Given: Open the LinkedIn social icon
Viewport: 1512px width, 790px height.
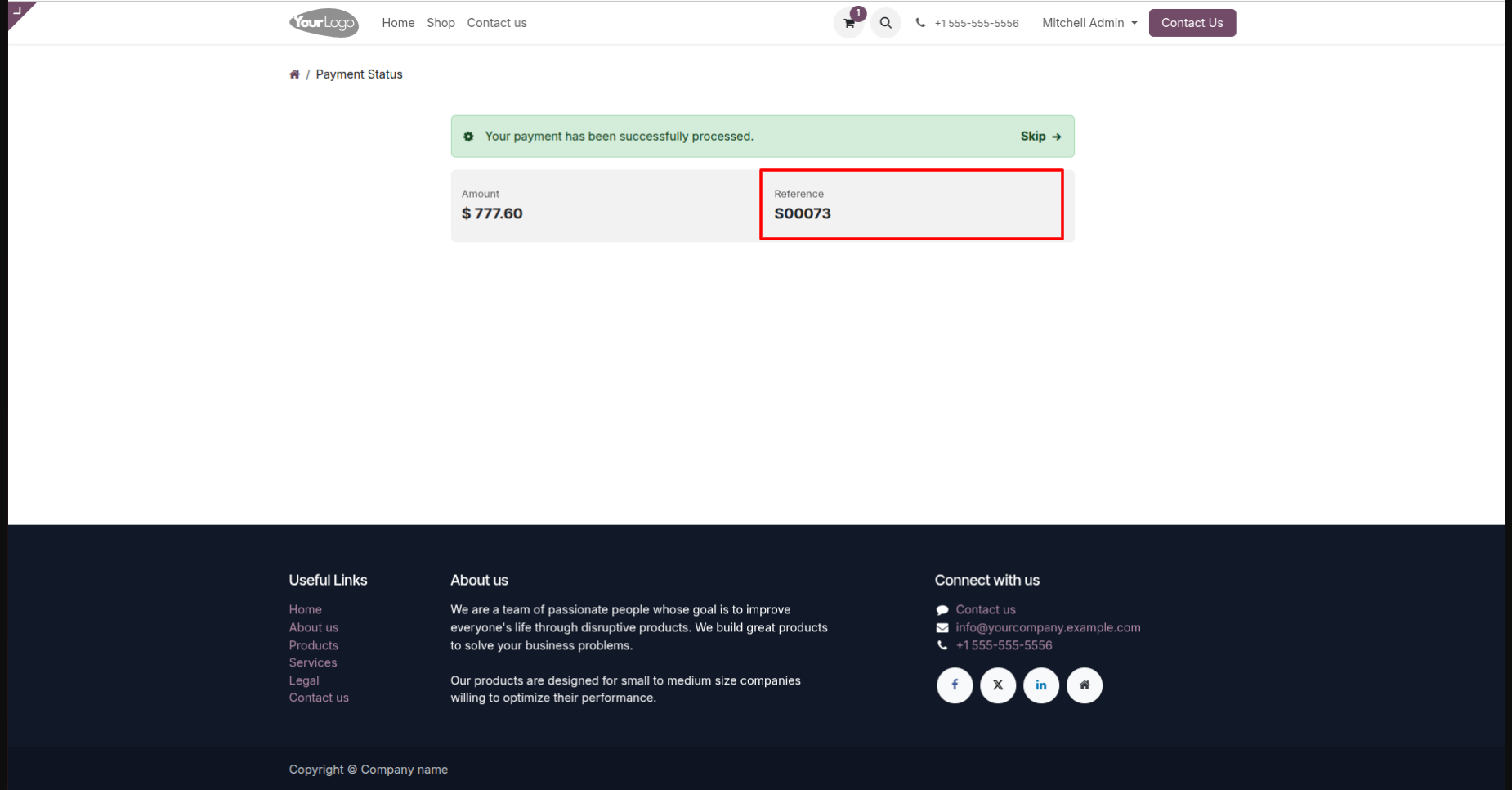Looking at the screenshot, I should coord(1041,685).
